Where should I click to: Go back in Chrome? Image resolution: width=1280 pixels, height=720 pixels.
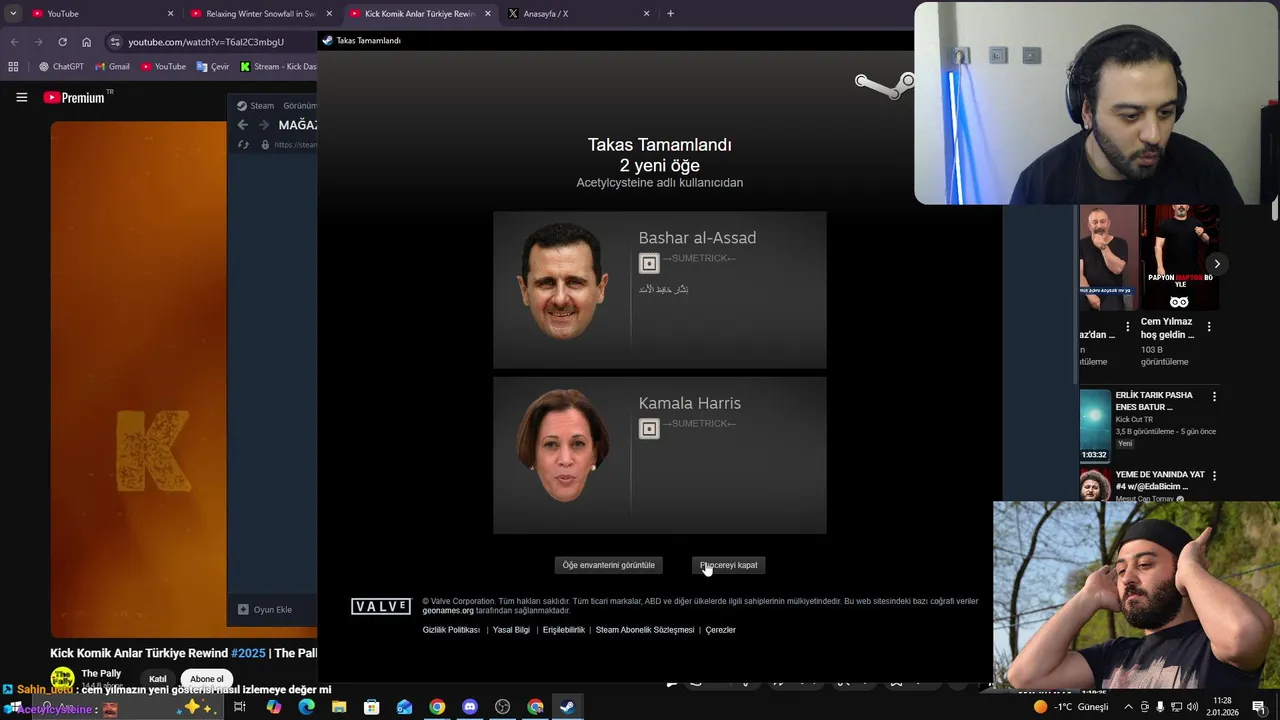pyautogui.click(x=14, y=42)
